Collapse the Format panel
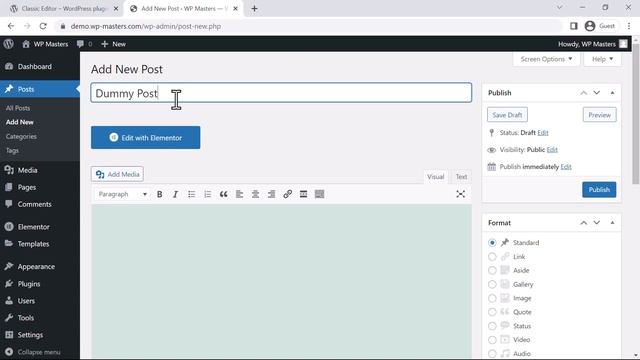The image size is (640, 360). (612, 223)
